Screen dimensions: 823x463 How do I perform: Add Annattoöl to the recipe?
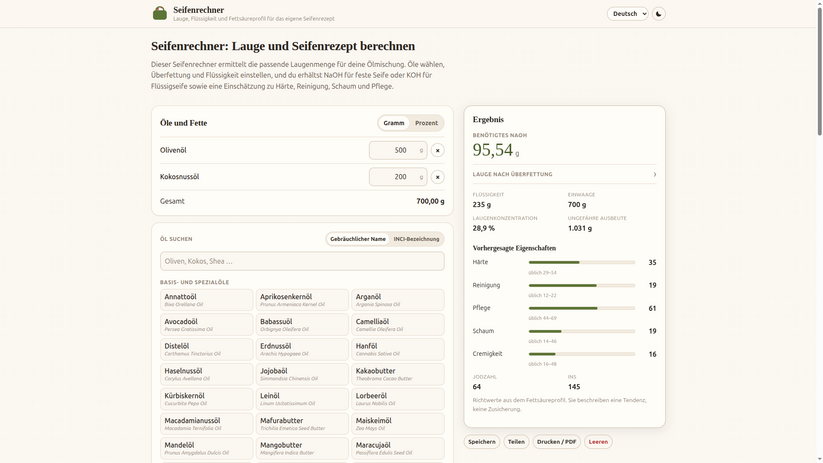206,300
